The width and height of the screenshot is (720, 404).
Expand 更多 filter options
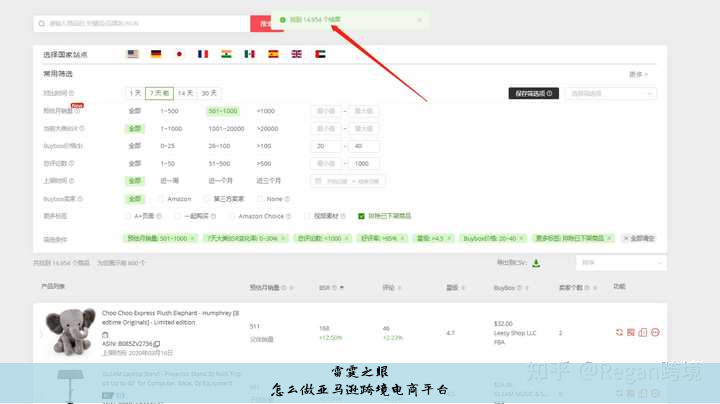click(x=638, y=74)
